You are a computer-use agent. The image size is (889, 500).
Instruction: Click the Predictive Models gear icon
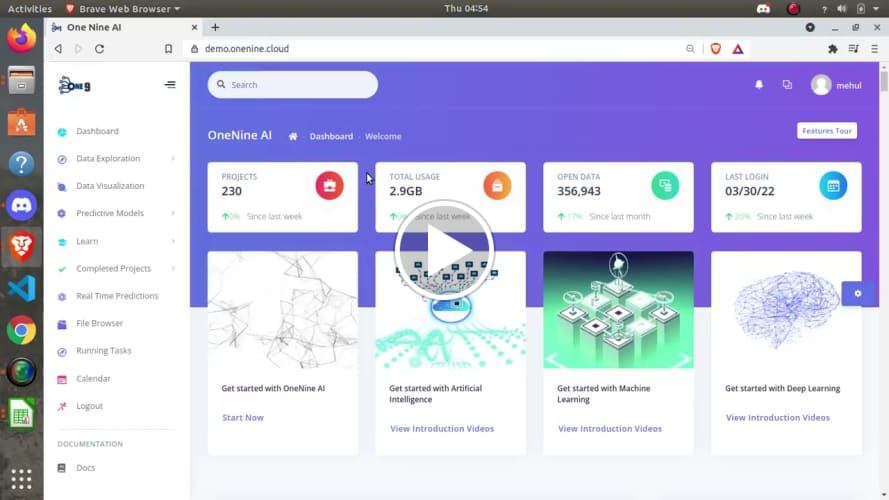click(62, 214)
